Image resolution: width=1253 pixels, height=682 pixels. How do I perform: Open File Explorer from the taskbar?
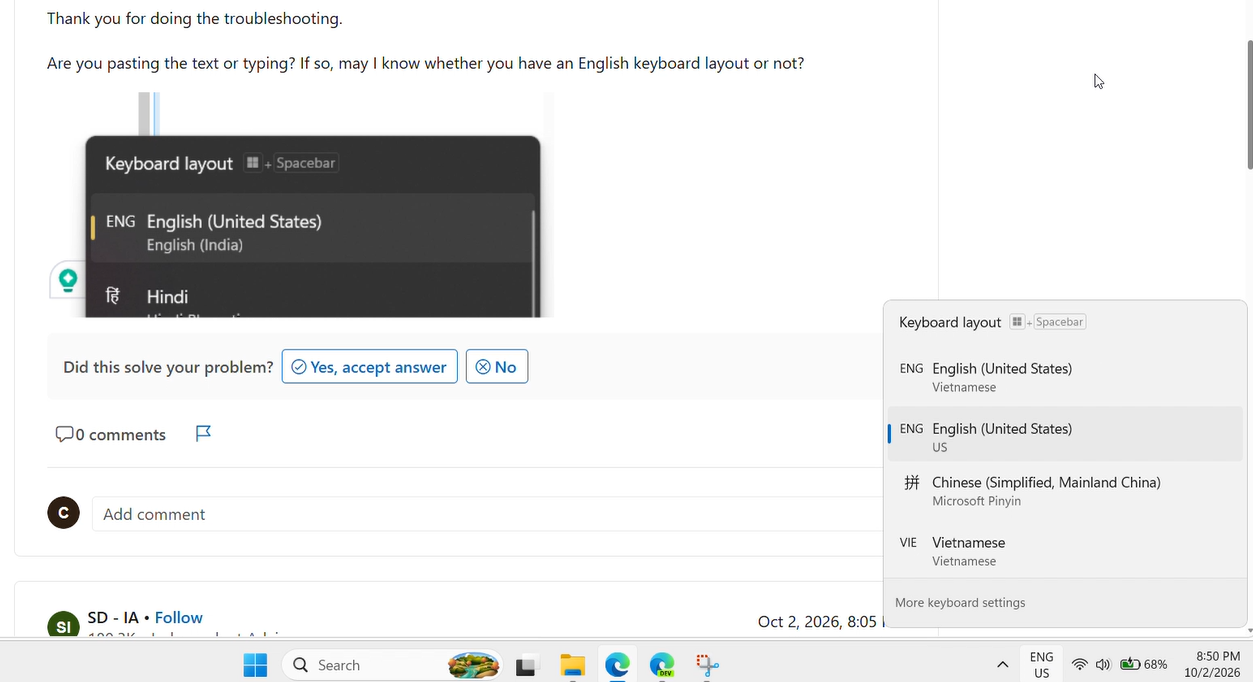(x=572, y=666)
